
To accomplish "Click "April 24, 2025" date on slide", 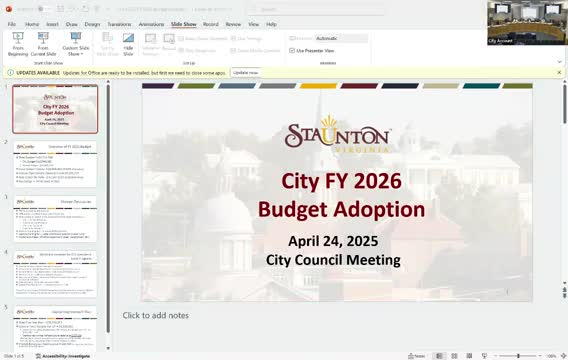I will [333, 241].
